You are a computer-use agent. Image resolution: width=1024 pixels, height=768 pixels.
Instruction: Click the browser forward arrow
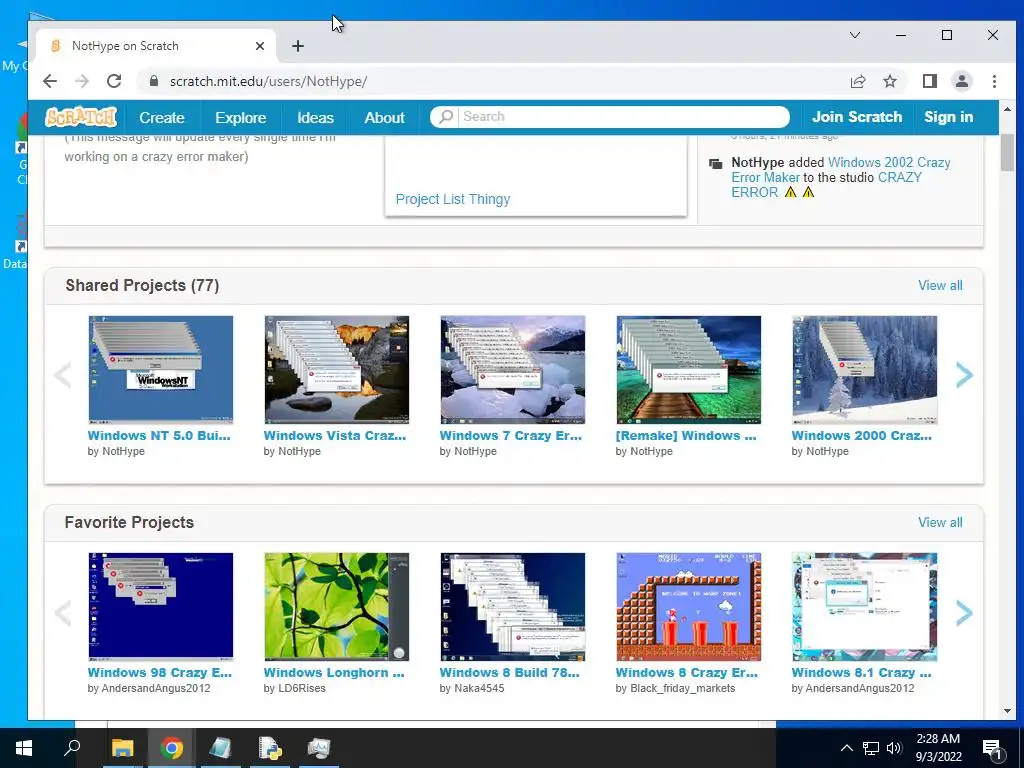[82, 81]
